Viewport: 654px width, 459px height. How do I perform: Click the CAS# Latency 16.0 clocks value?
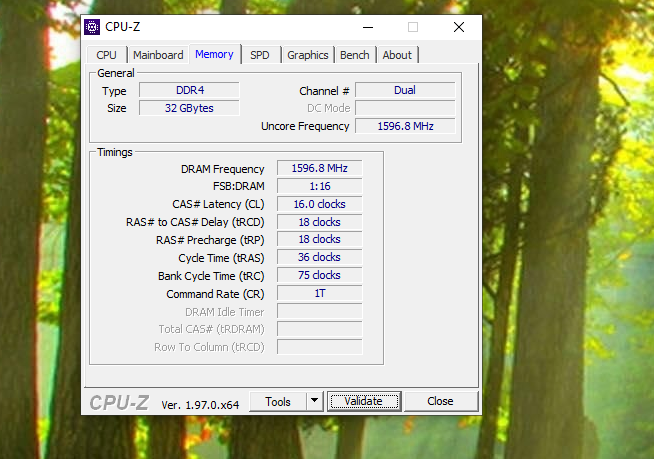tap(319, 204)
